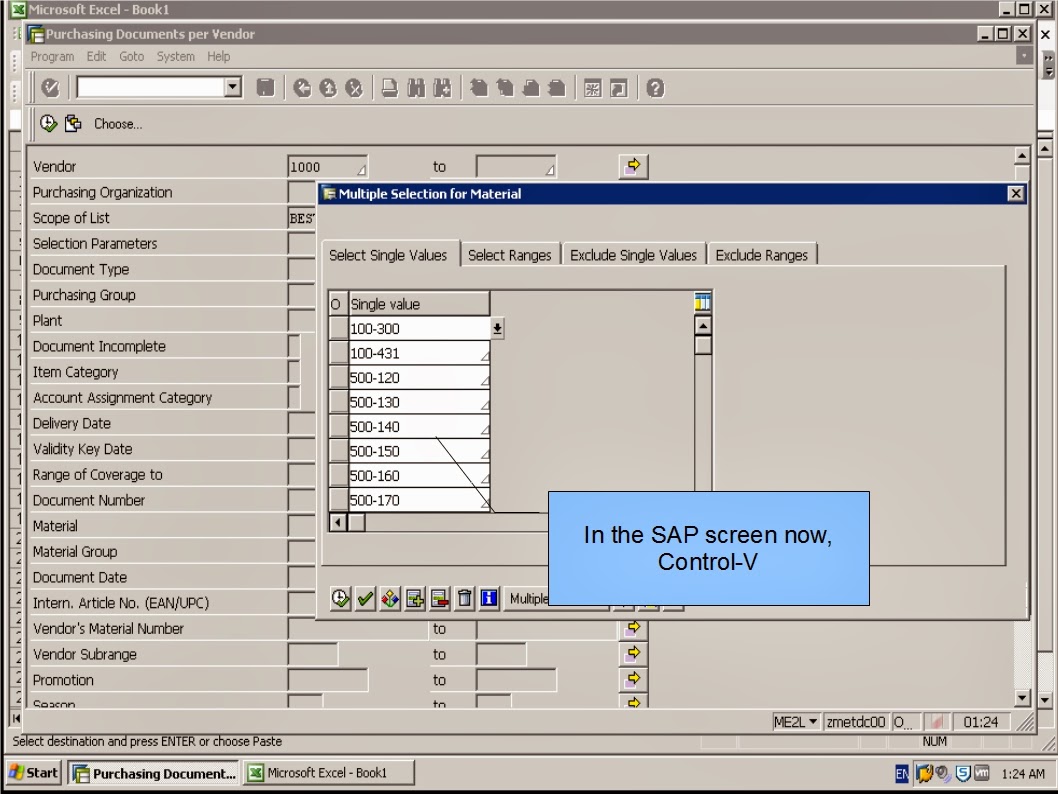Open the Multiple Selection help with the blue info icon
Screen dimensions: 1058x794
pos(489,598)
